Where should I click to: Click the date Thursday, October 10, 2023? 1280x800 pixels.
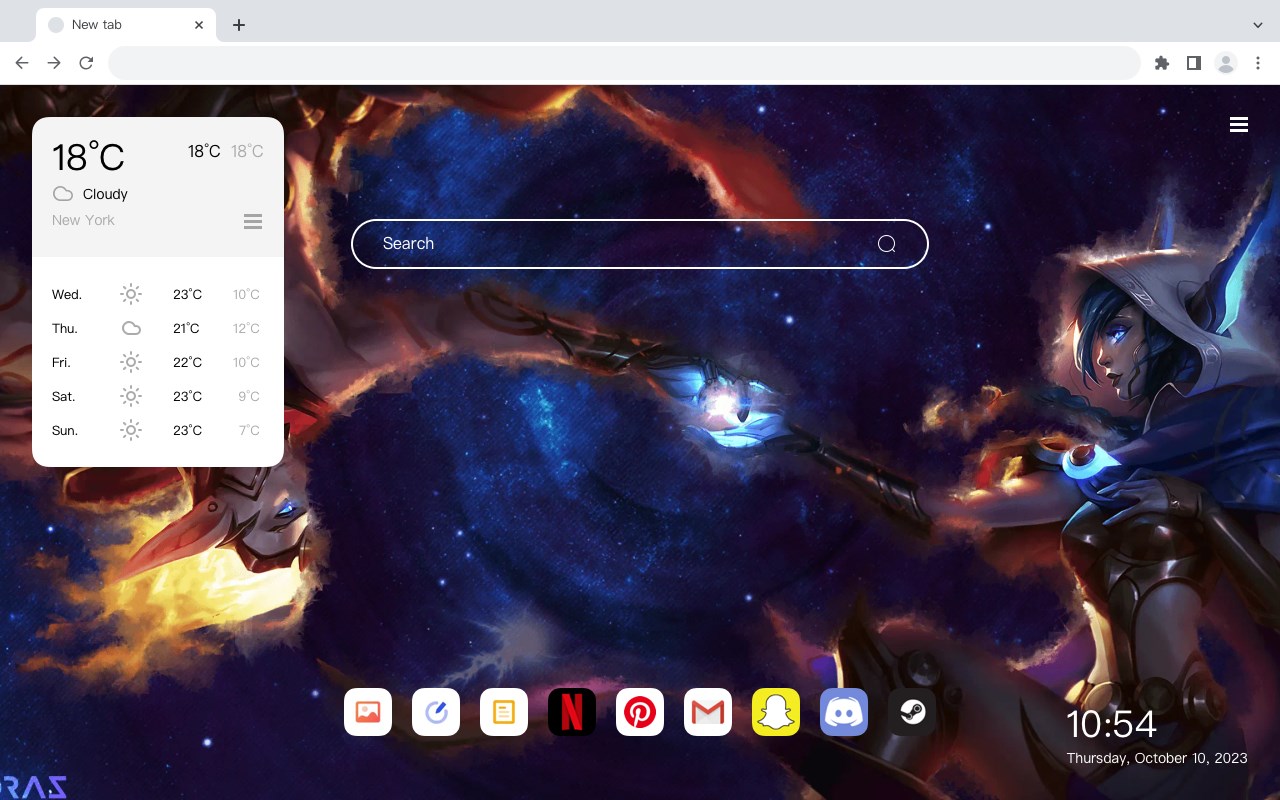tap(1157, 758)
